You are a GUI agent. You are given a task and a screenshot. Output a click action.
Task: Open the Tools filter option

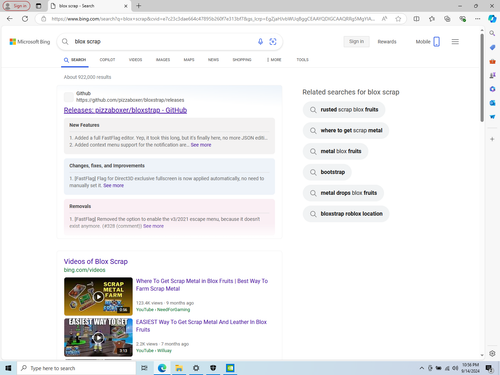(303, 60)
